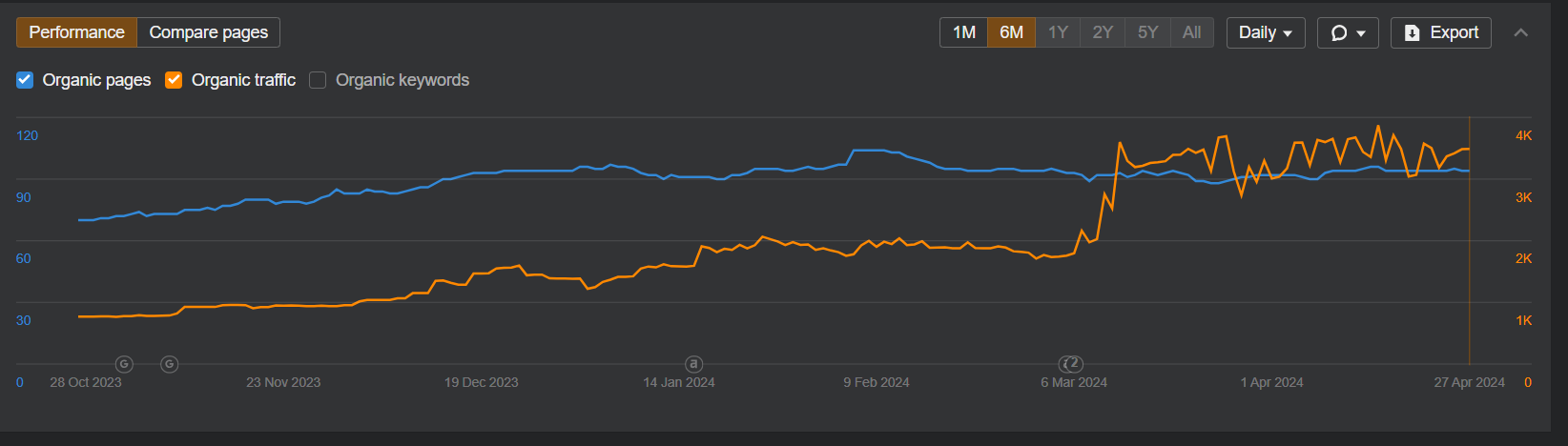The image size is (1568, 446).
Task: Collapse the chart panel with the chevron
Action: 1521,32
